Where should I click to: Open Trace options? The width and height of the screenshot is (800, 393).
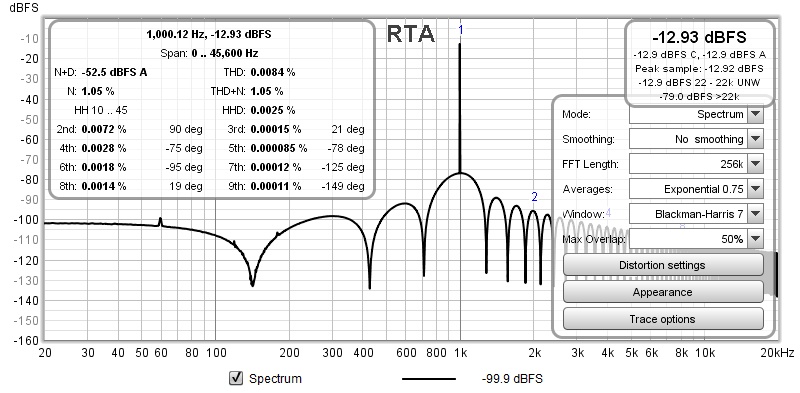pos(662,319)
